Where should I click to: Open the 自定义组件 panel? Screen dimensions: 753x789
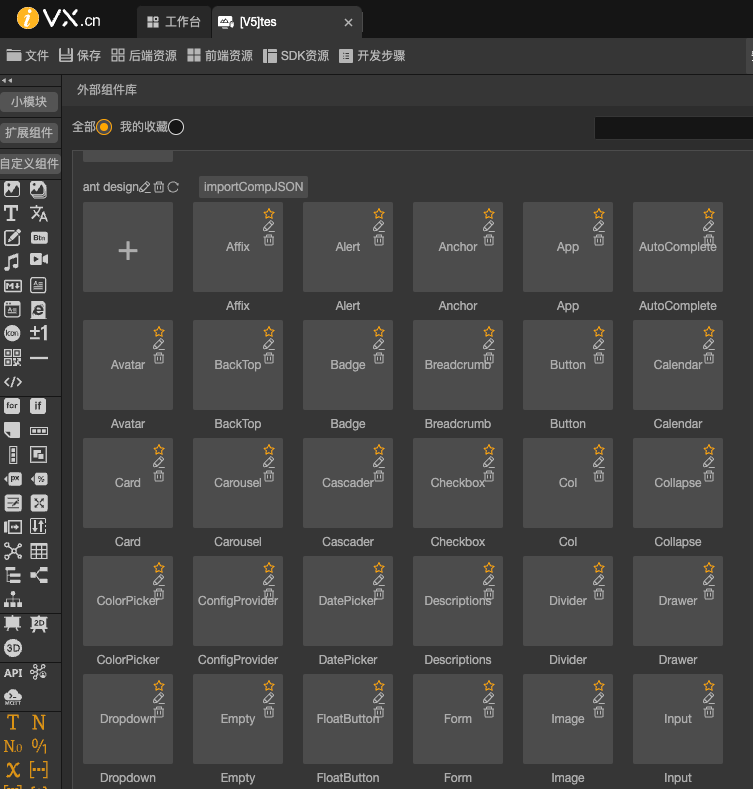pos(29,164)
